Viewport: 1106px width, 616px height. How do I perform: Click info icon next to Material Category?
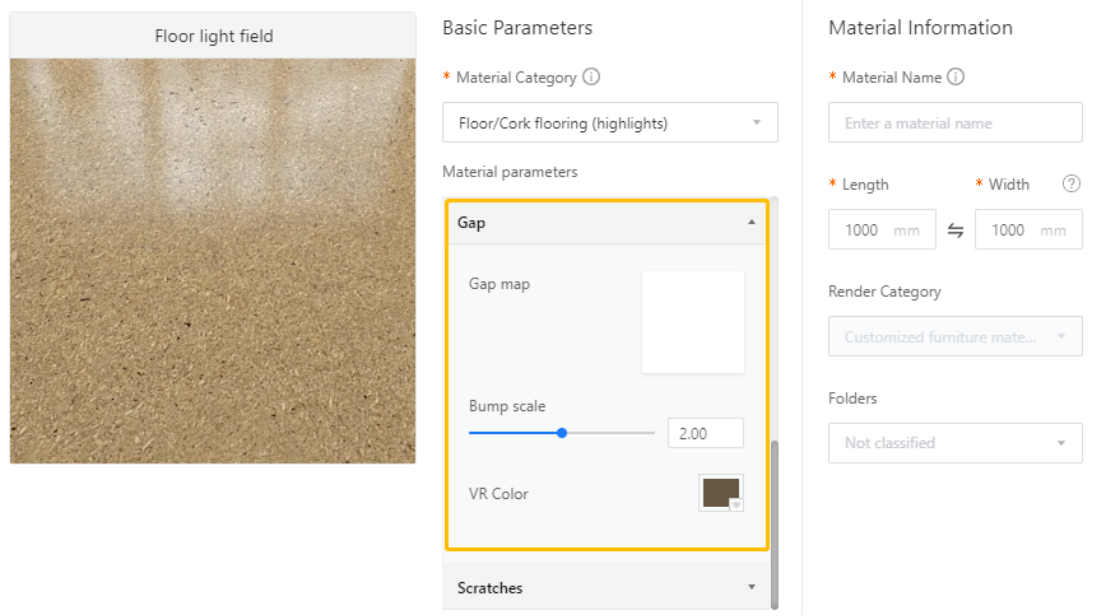click(x=591, y=77)
